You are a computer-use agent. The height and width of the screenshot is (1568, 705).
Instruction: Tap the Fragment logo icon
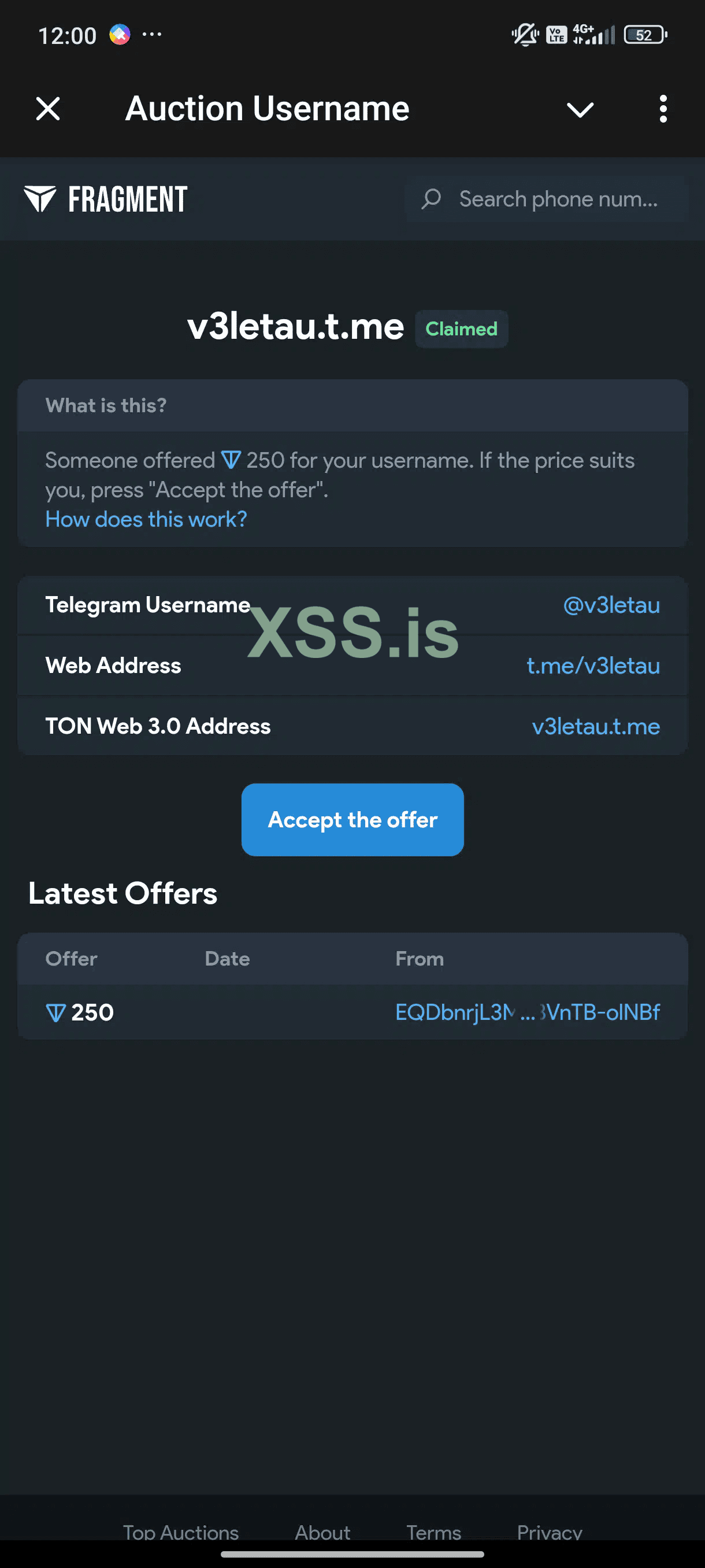(x=40, y=199)
